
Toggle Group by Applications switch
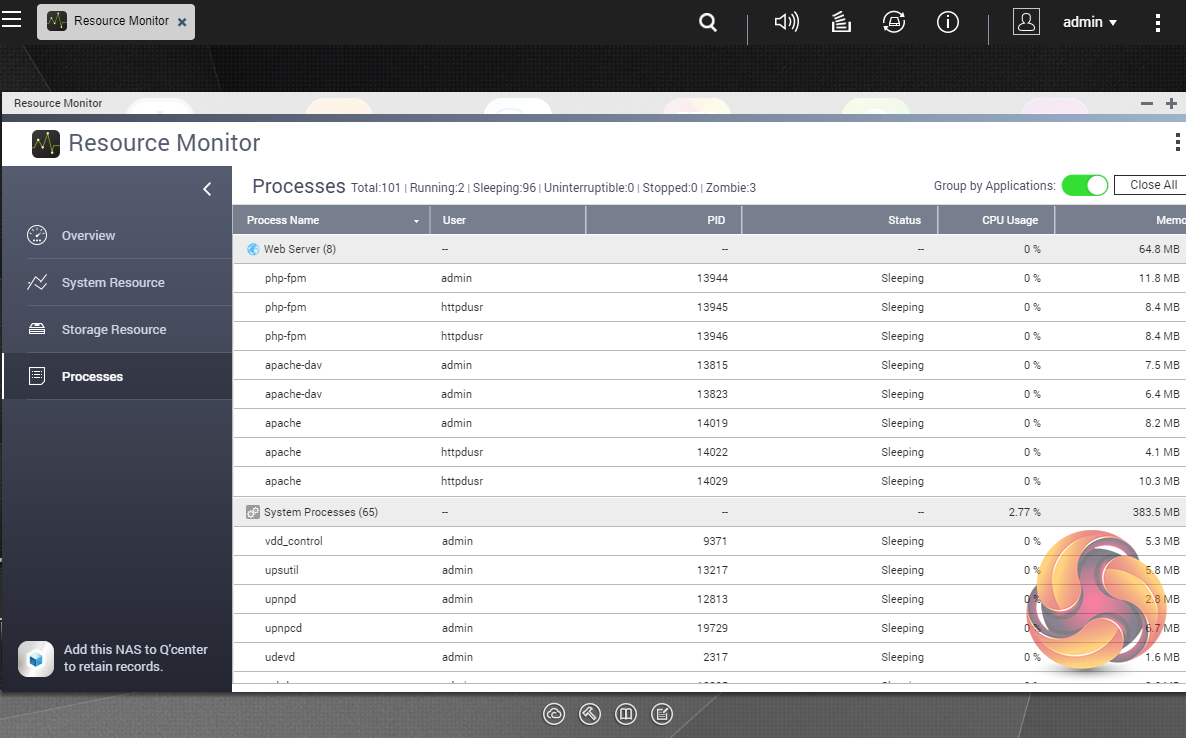(1084, 185)
